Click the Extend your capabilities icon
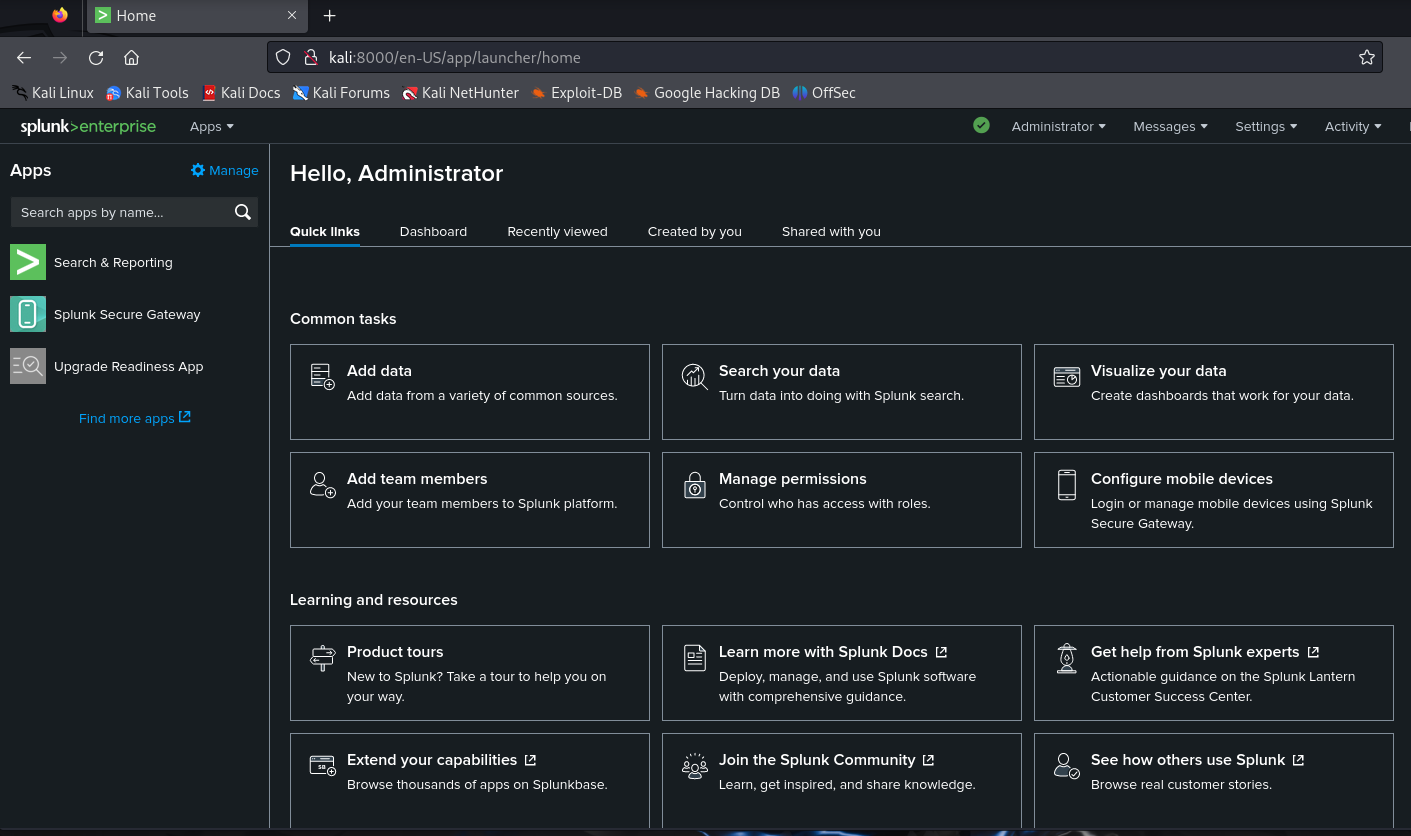The image size is (1411, 836). click(x=322, y=765)
